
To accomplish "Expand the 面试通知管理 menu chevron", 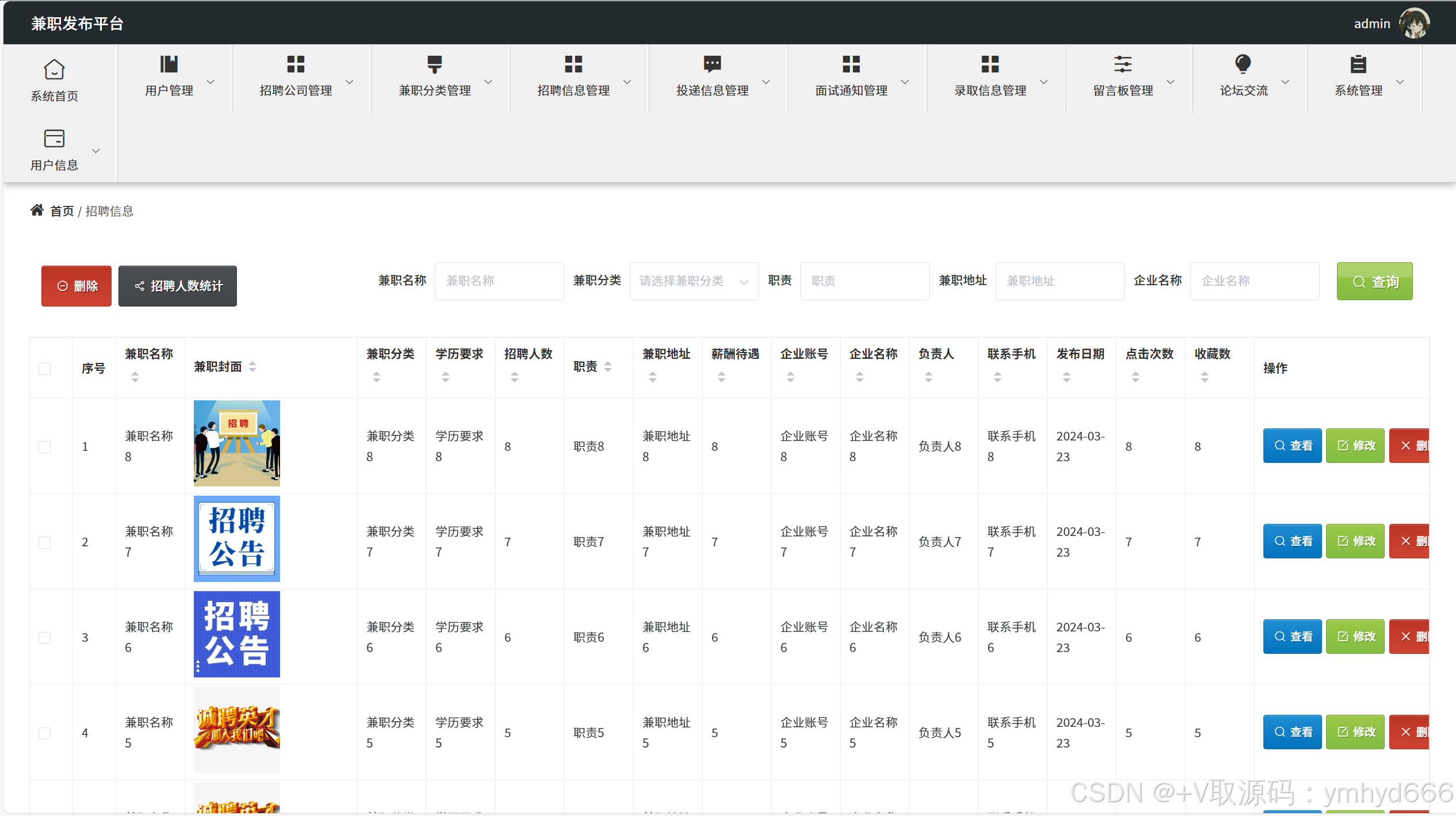I will point(905,82).
